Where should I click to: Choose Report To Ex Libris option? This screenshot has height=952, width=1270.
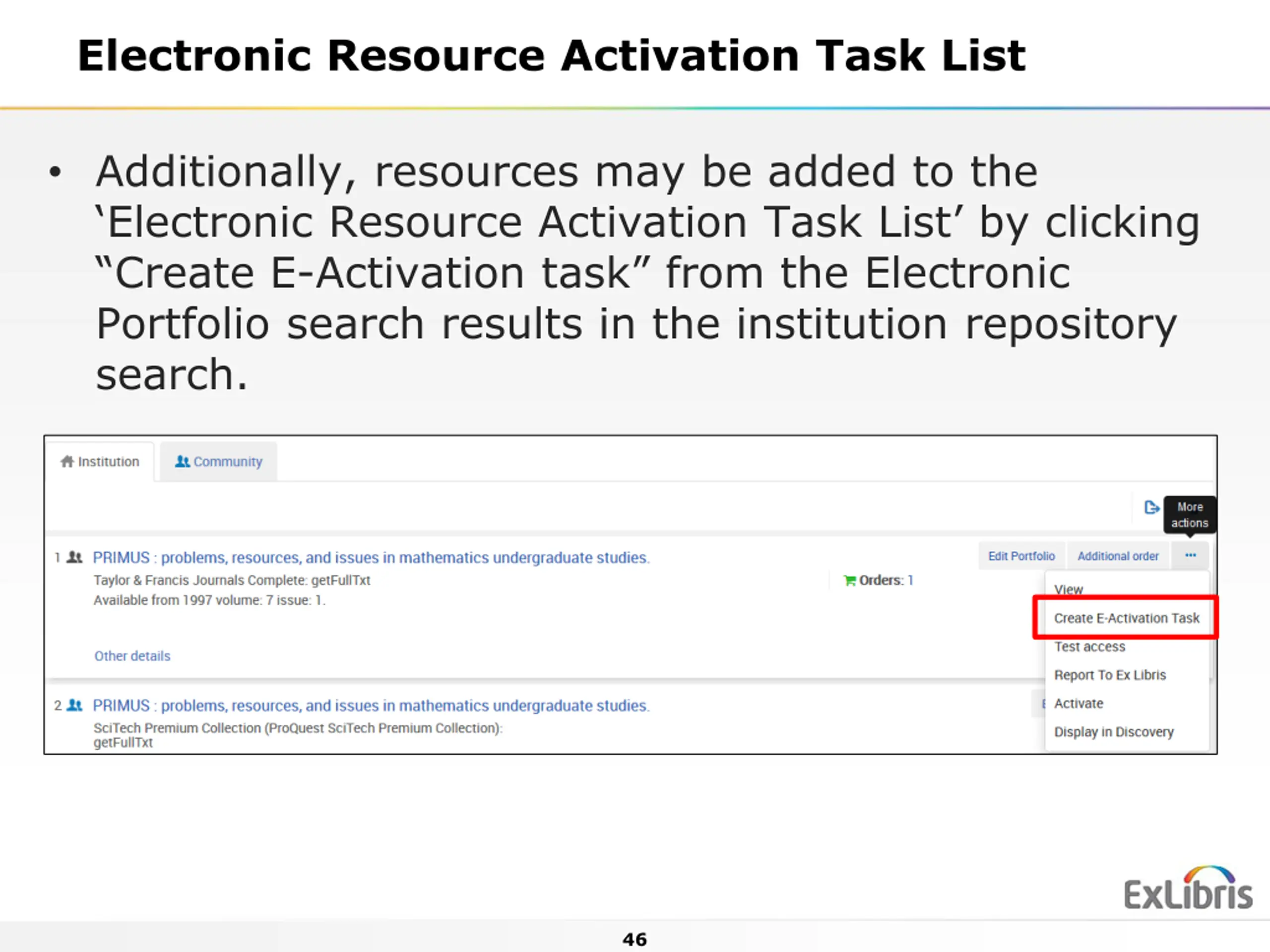pyautogui.click(x=1110, y=675)
